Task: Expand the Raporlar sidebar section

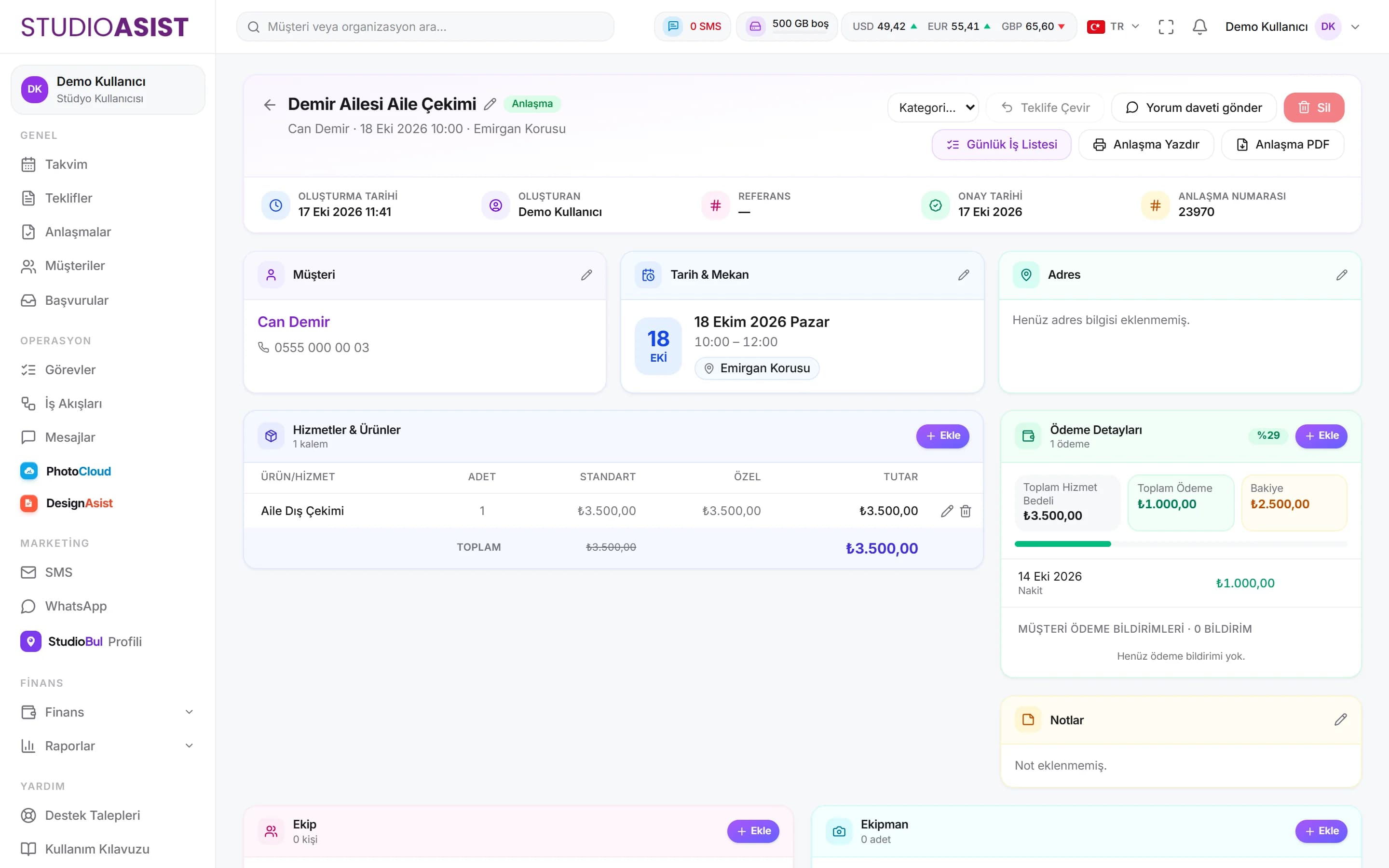Action: tap(108, 746)
